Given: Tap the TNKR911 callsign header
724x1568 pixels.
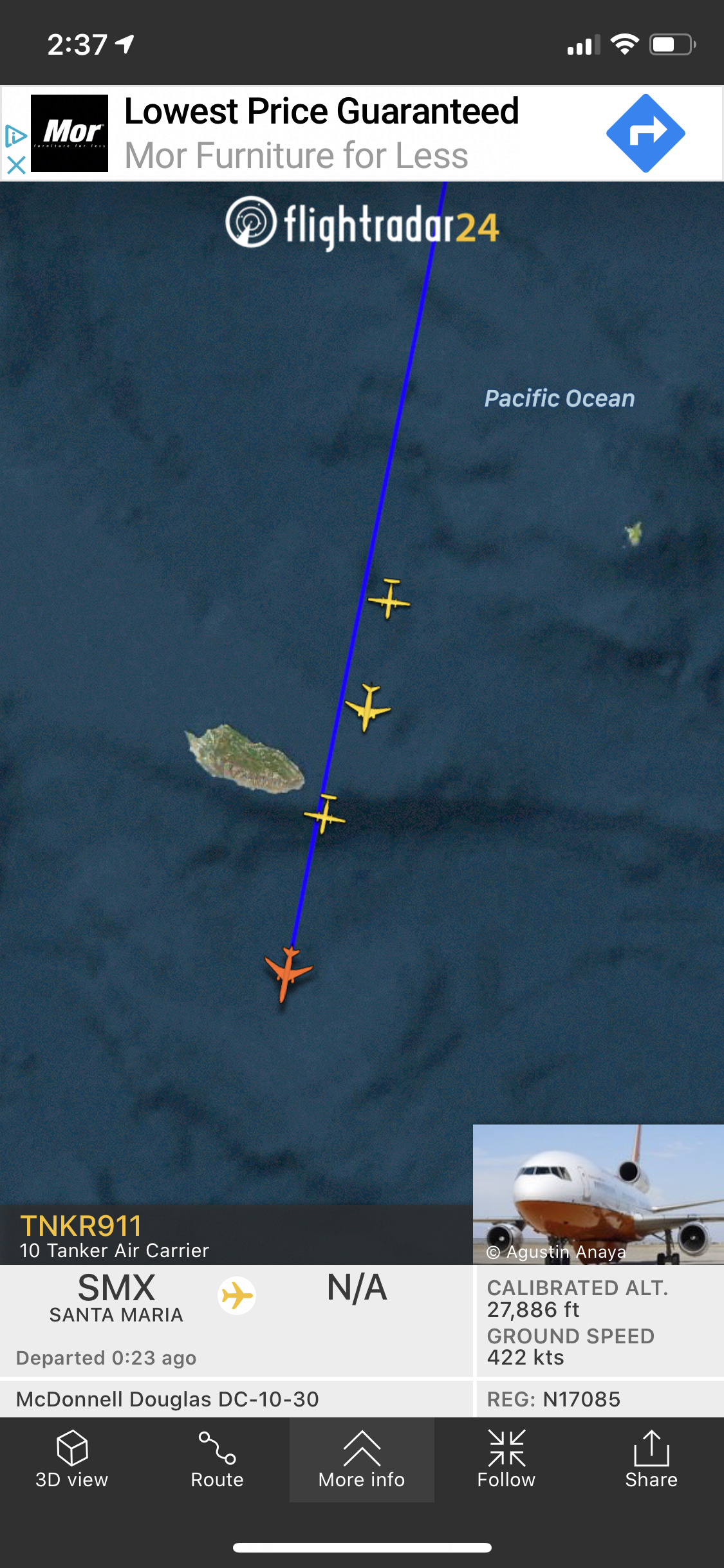Looking at the screenshot, I should (x=80, y=1226).
